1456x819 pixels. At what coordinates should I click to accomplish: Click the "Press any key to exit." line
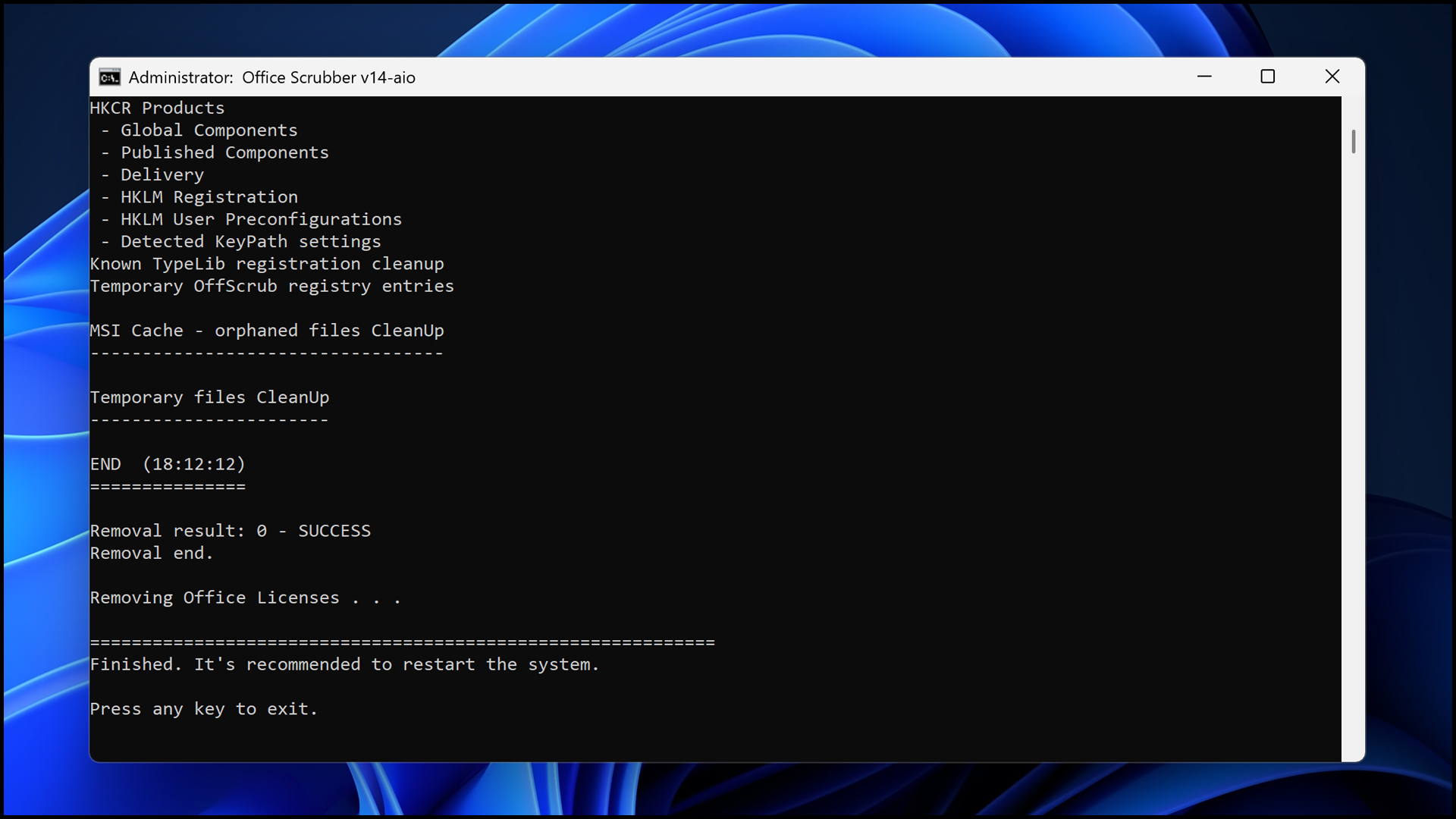click(x=203, y=709)
